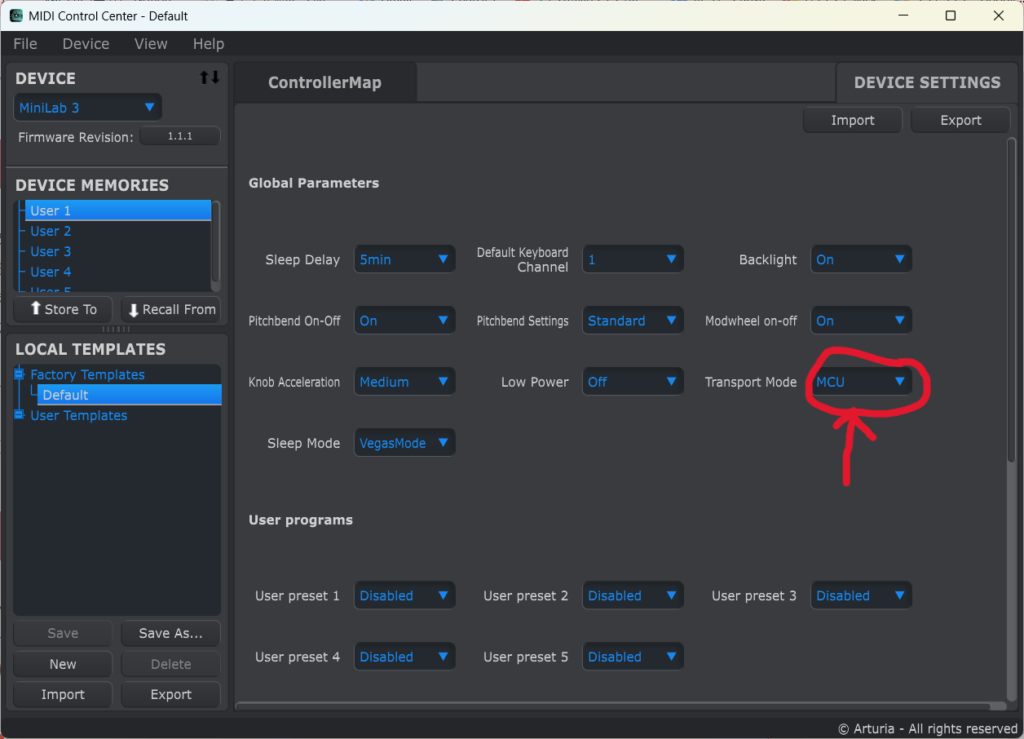
Task: Click Import in Device Settings panel
Action: [x=852, y=120]
